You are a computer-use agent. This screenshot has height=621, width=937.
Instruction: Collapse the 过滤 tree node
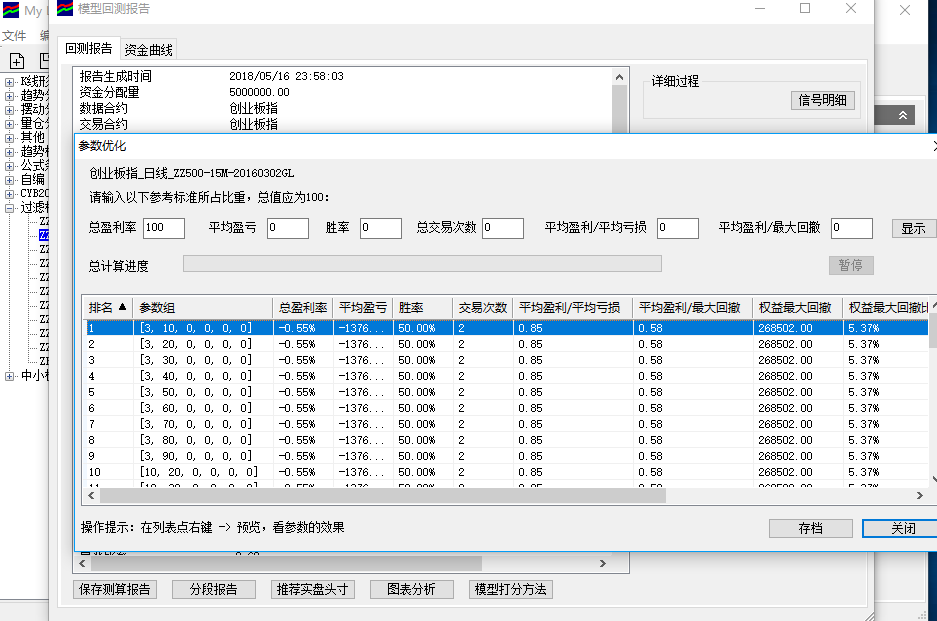(x=10, y=208)
